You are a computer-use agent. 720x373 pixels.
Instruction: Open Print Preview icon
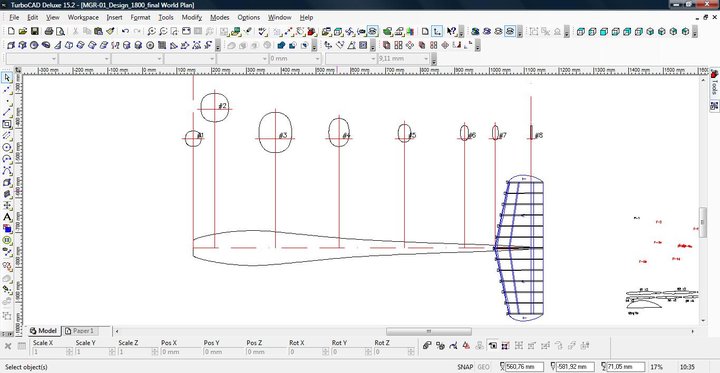60,31
